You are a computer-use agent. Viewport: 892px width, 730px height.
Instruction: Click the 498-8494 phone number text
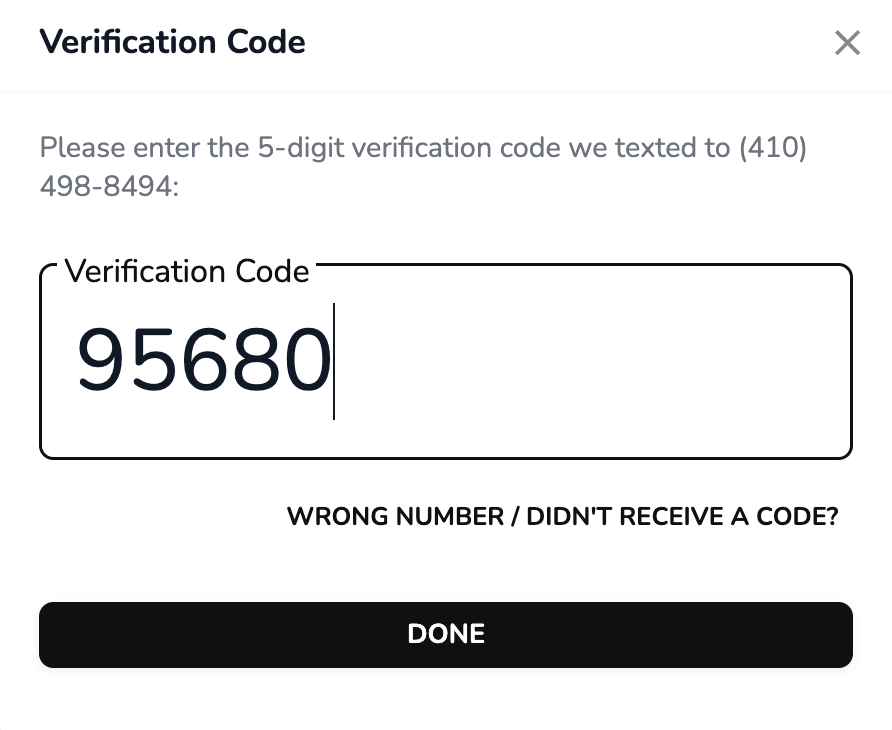tap(108, 186)
